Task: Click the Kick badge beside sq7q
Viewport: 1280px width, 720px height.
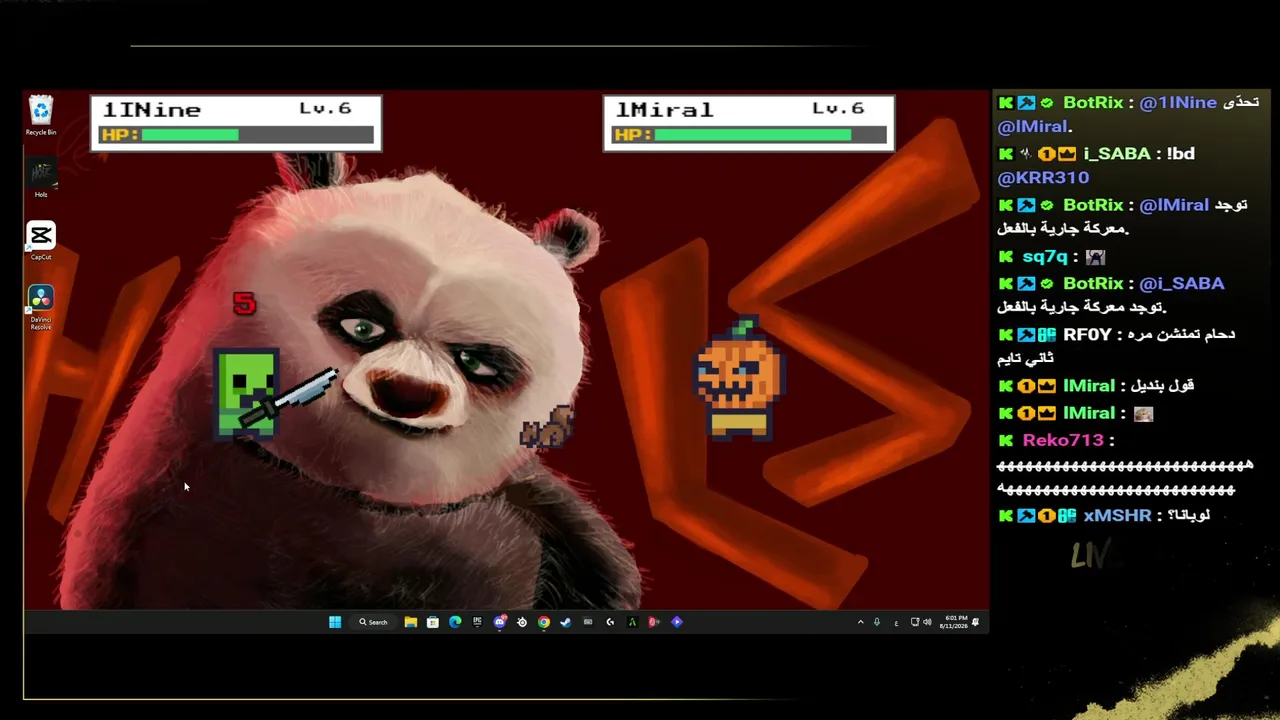Action: point(1006,257)
